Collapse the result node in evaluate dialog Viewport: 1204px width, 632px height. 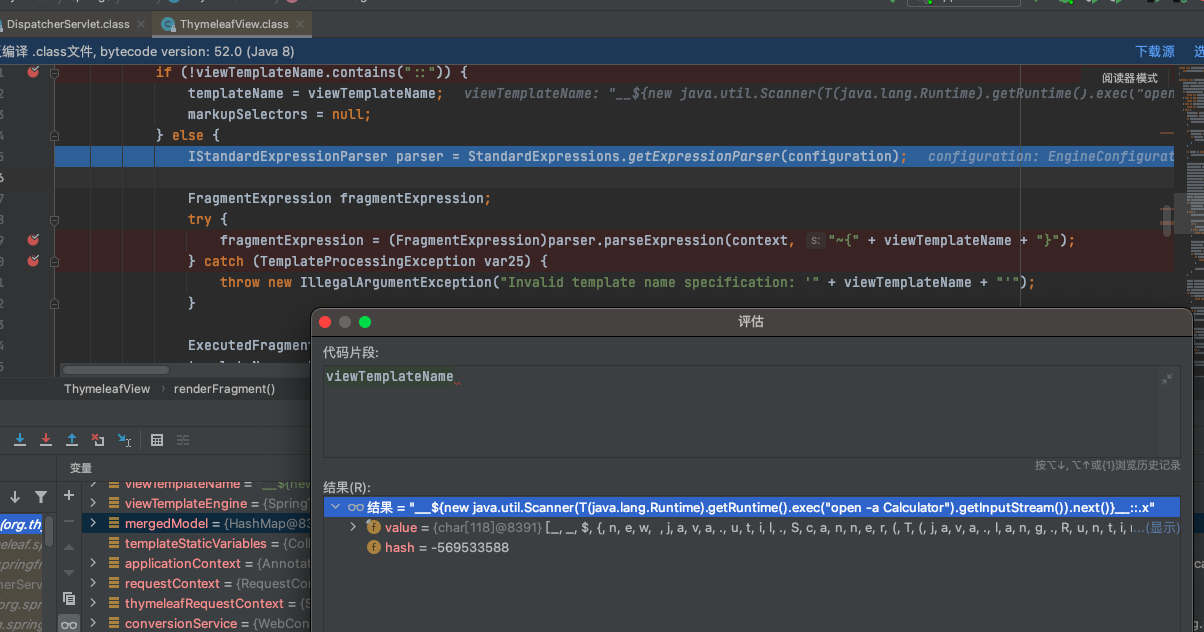pyautogui.click(x=335, y=507)
